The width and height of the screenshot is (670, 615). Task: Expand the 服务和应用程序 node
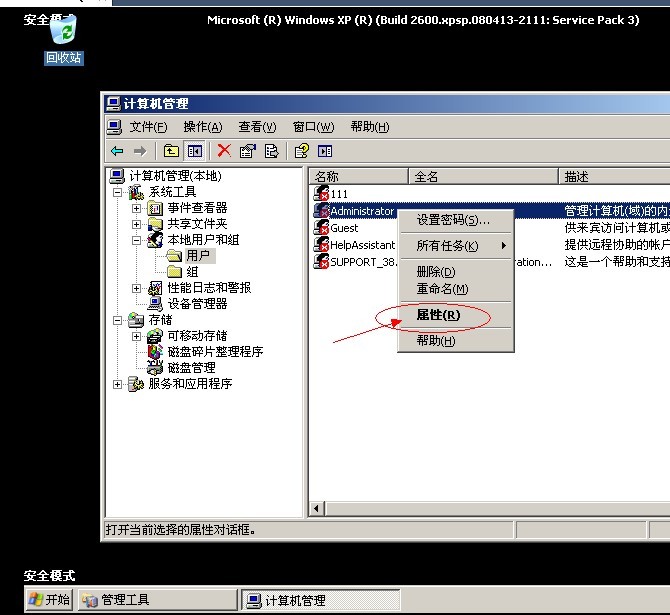coord(118,384)
